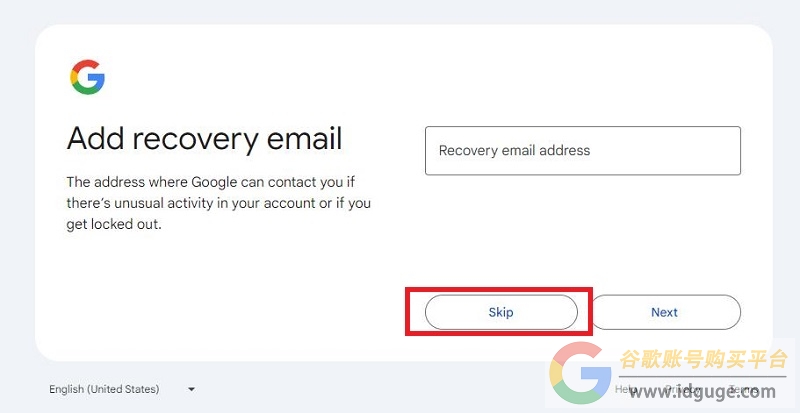Click the text "get locked out."
This screenshot has height=413, width=800.
pyautogui.click(x=114, y=225)
